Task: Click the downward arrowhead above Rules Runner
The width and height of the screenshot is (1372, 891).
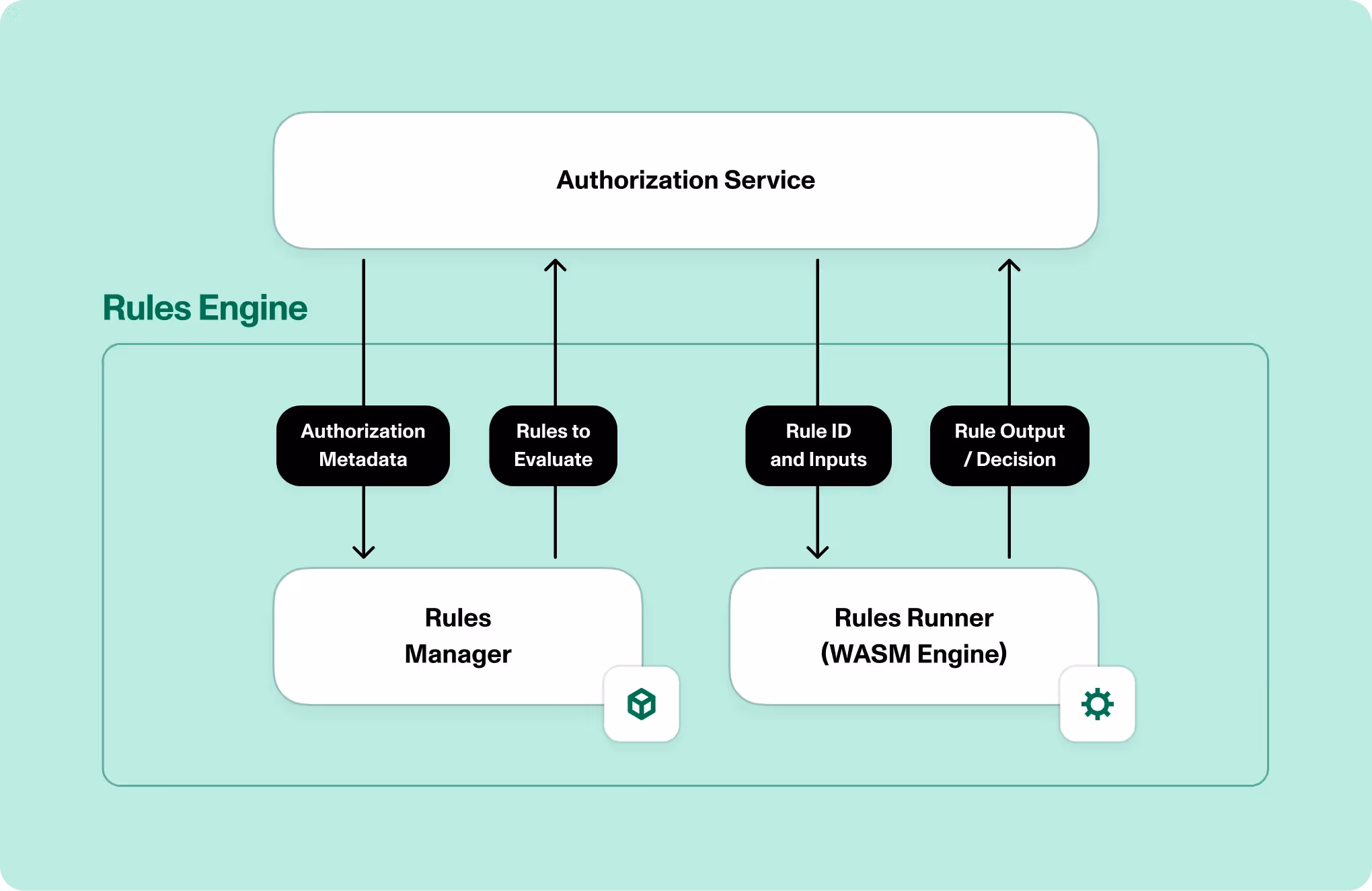Action: coord(817,551)
